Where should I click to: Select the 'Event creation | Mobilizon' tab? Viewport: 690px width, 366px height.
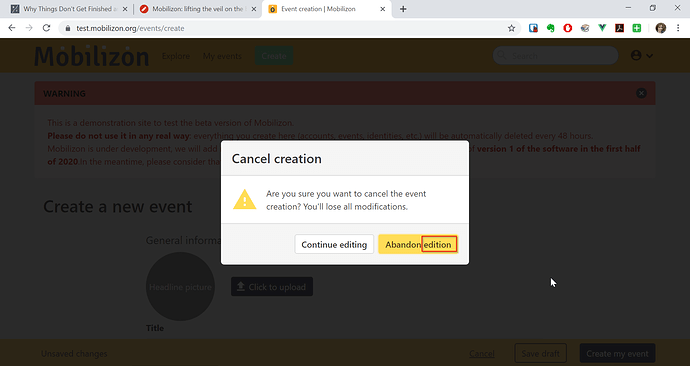pos(326,9)
